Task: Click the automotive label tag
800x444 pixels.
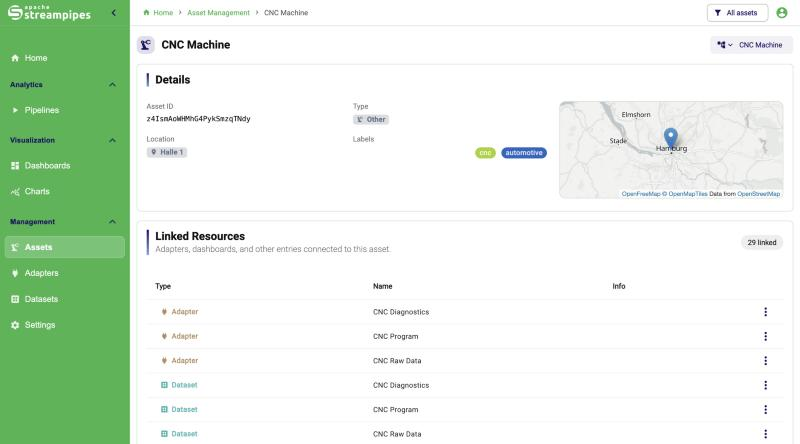Action: [x=524, y=153]
